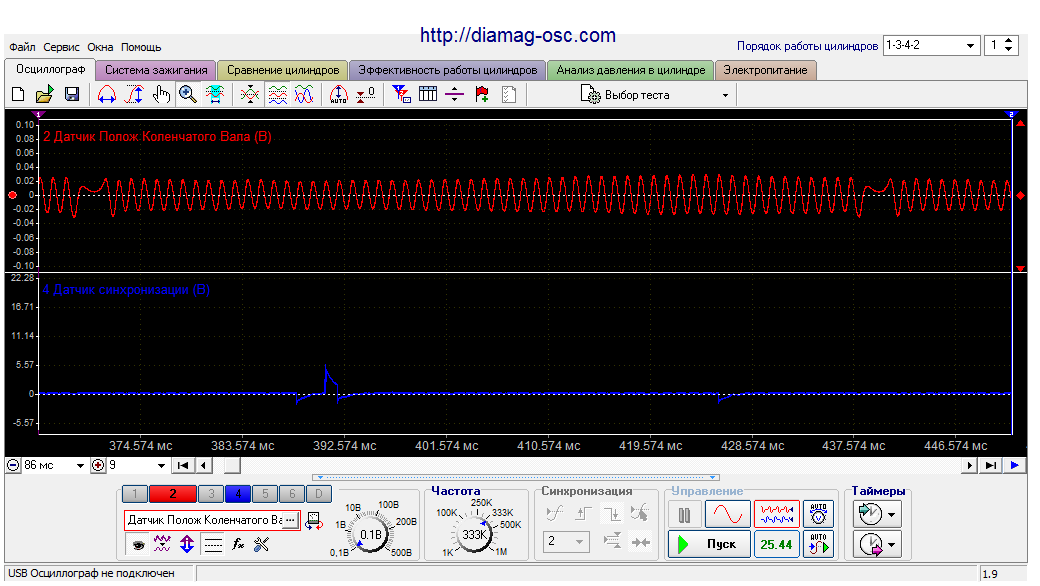Switch to the Электропитание tab
1040x586 pixels.
pos(765,70)
